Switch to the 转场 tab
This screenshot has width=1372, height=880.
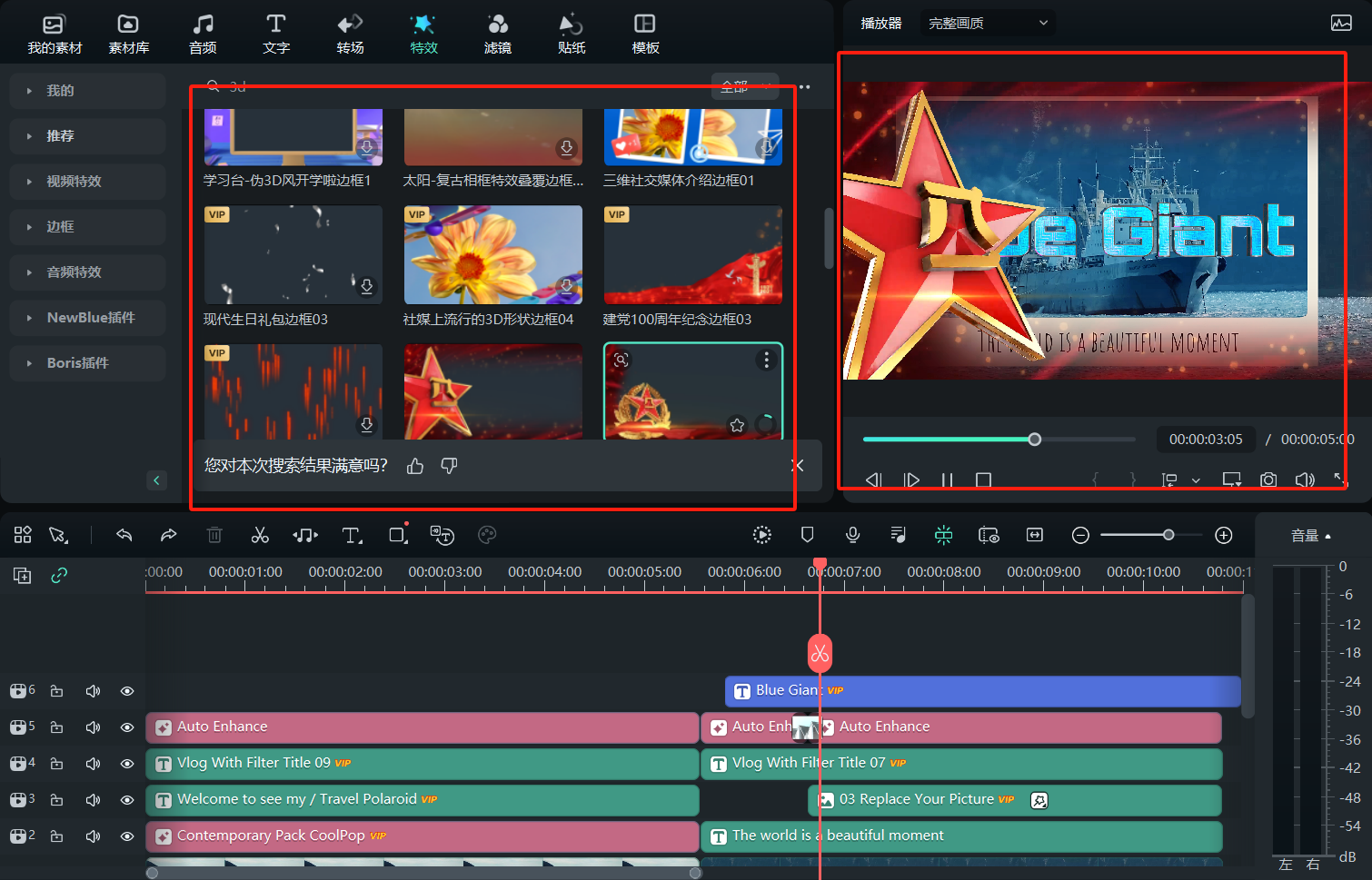coord(350,34)
